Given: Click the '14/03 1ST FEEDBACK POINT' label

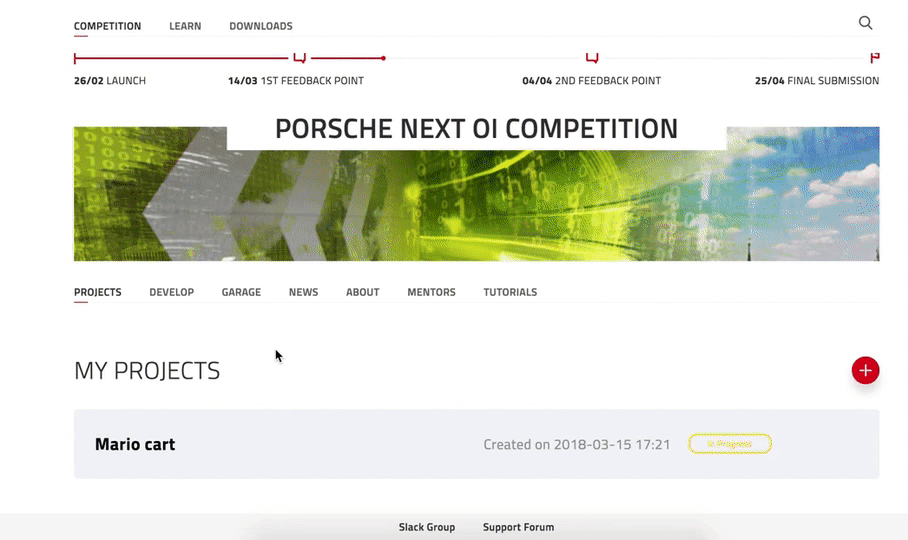Looking at the screenshot, I should (x=296, y=81).
